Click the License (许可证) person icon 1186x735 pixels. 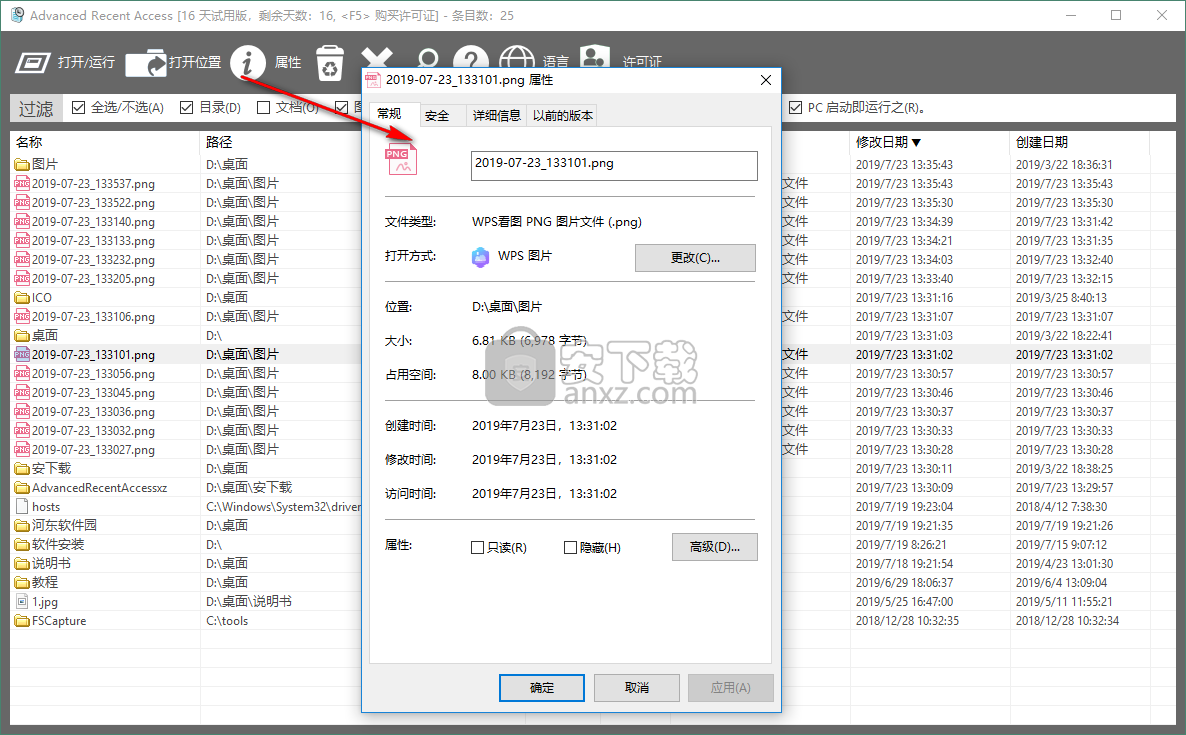click(x=595, y=57)
